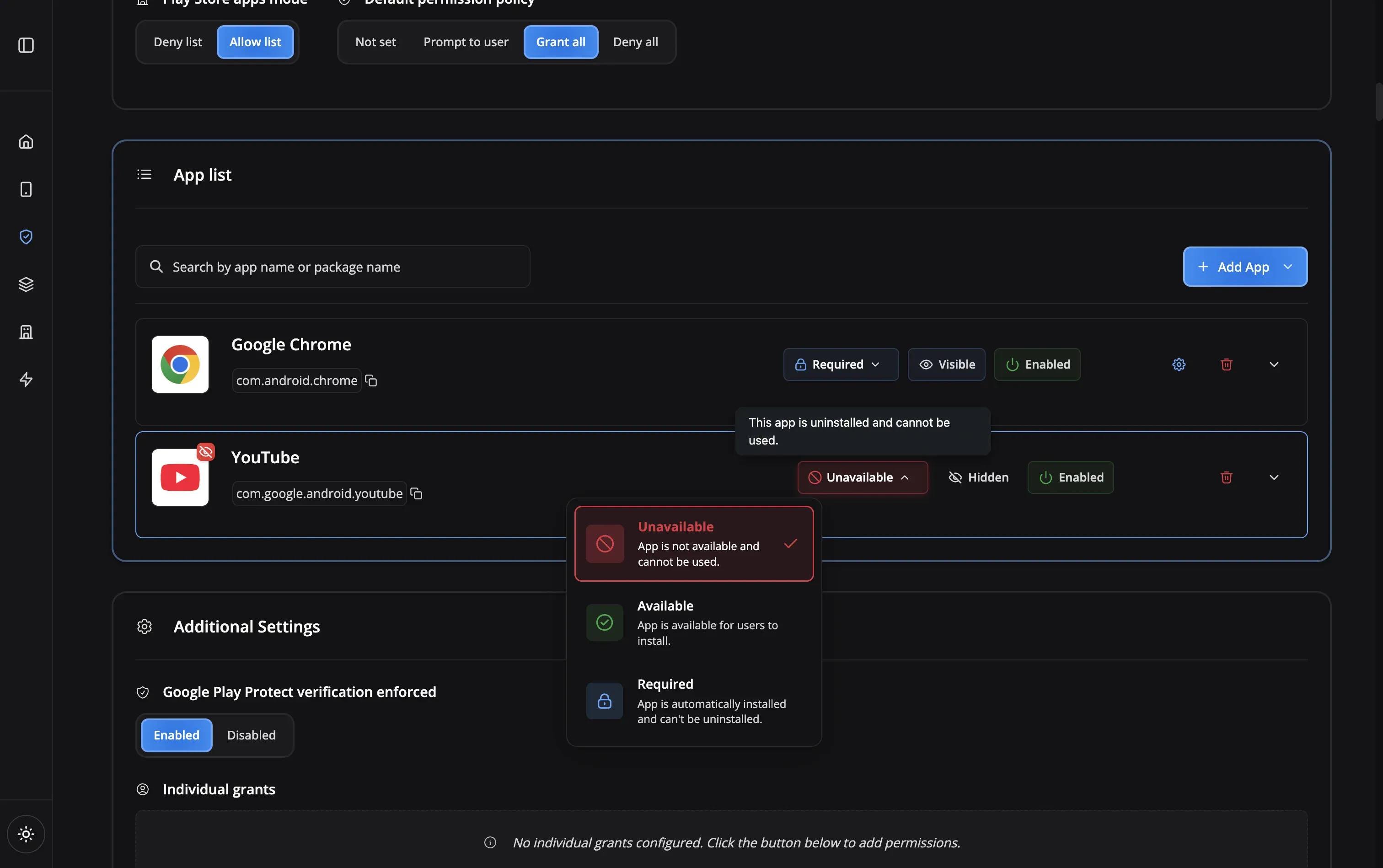Toggle Chrome Visible state
The width and height of the screenshot is (1383, 868).
[947, 364]
